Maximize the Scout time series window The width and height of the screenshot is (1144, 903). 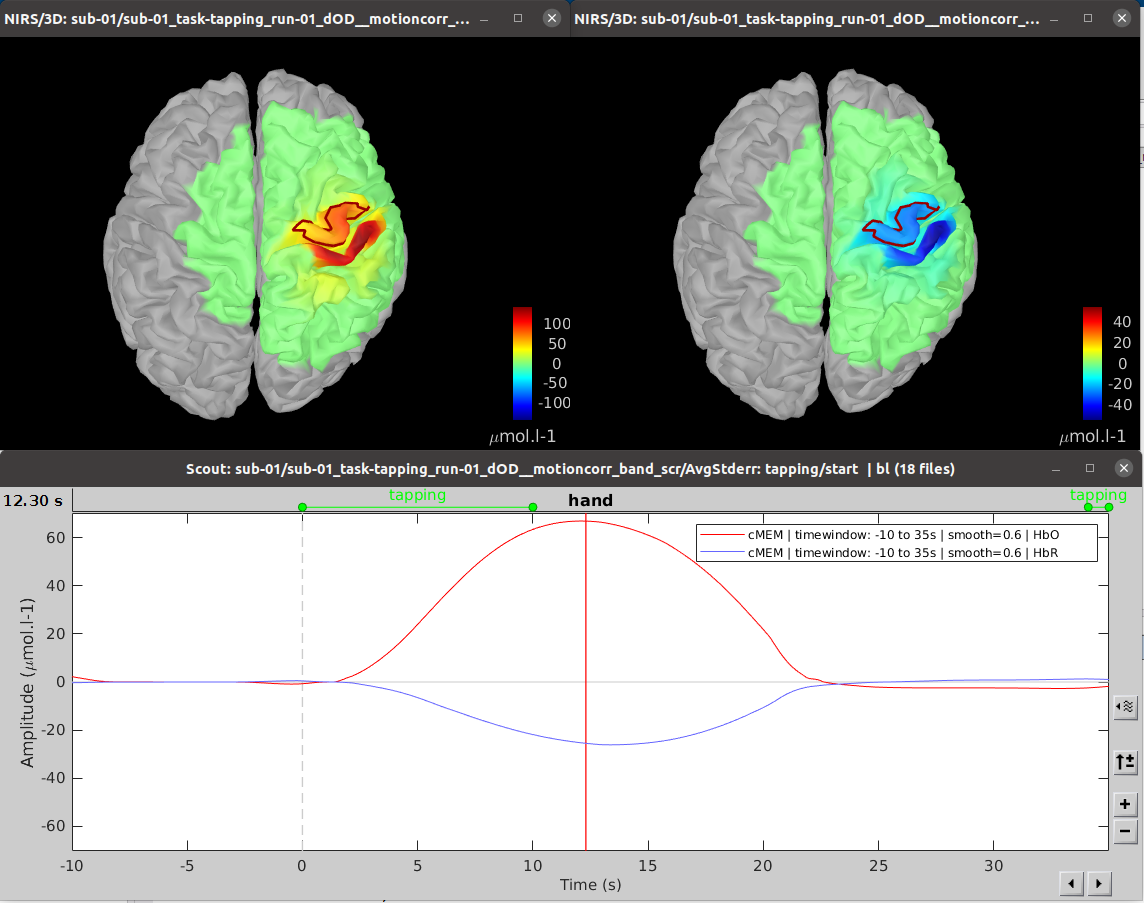pyautogui.click(x=1089, y=468)
